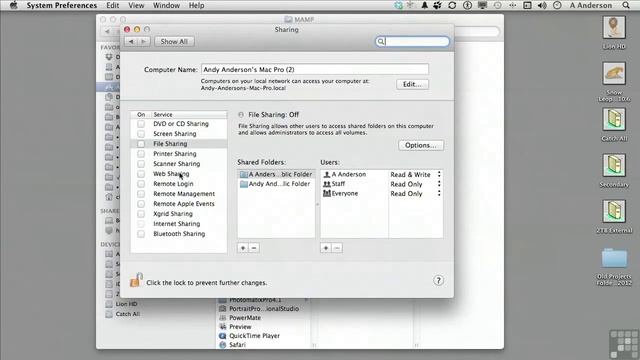Enable Remote Login checkbox
Viewport: 640px width, 360px height.
click(x=141, y=184)
